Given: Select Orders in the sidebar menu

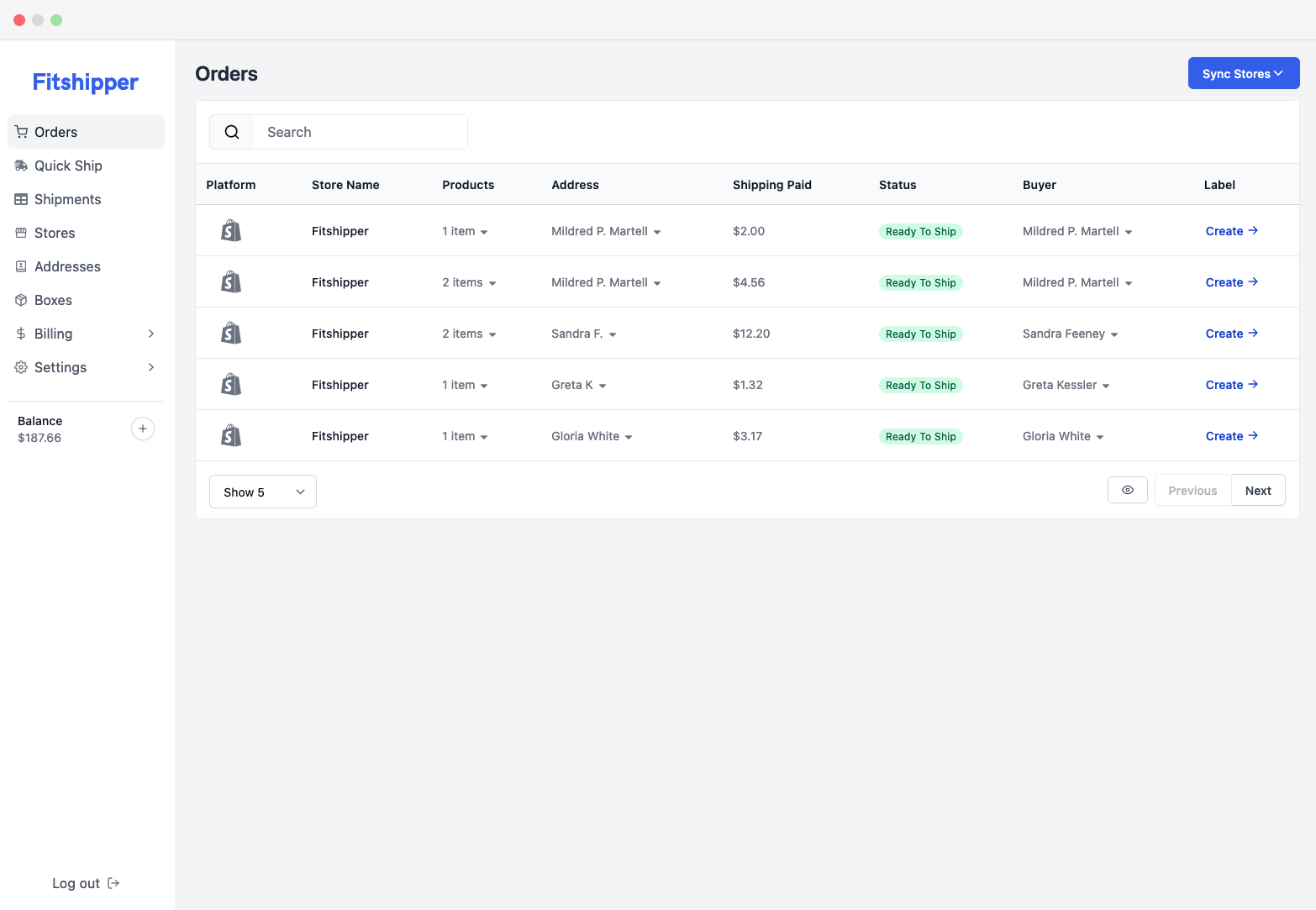Looking at the screenshot, I should [x=56, y=132].
